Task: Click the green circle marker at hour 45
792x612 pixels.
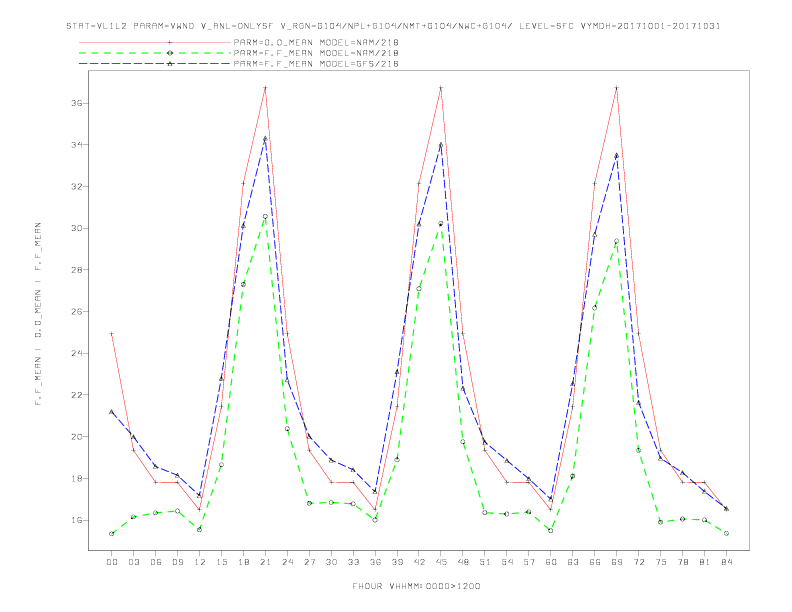Action: click(x=441, y=224)
